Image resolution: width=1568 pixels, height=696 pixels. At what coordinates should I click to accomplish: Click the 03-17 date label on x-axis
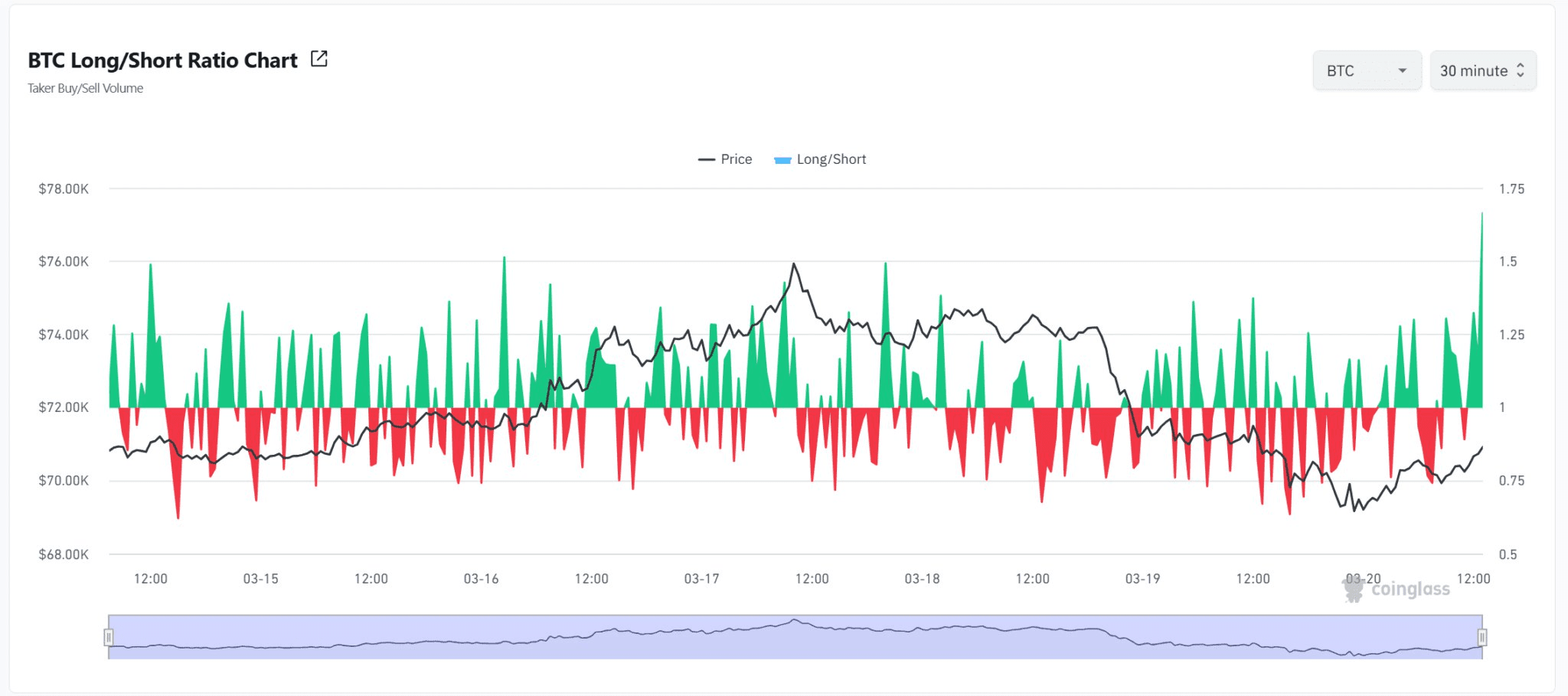(701, 579)
